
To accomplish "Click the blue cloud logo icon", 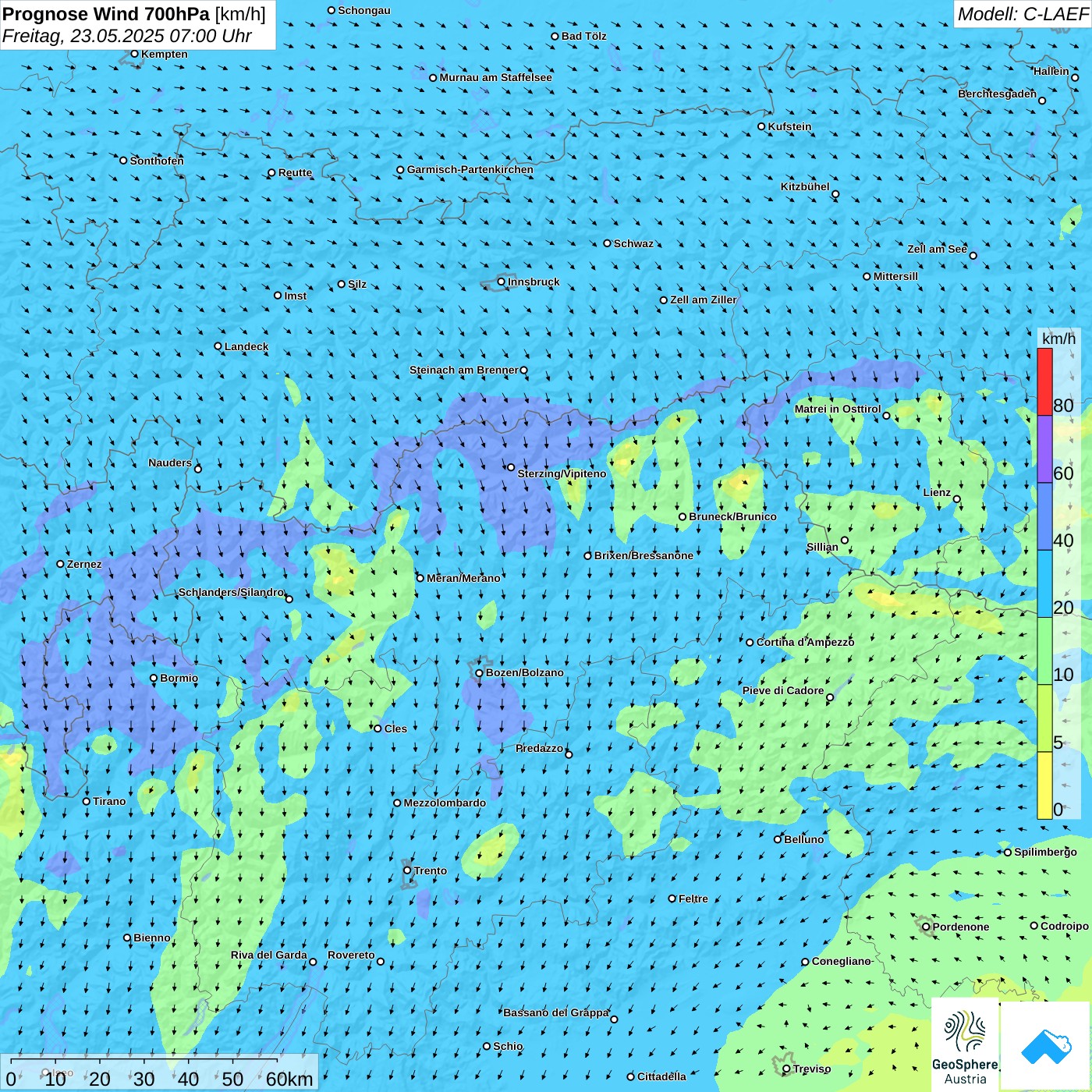I will [x=1046, y=1047].
